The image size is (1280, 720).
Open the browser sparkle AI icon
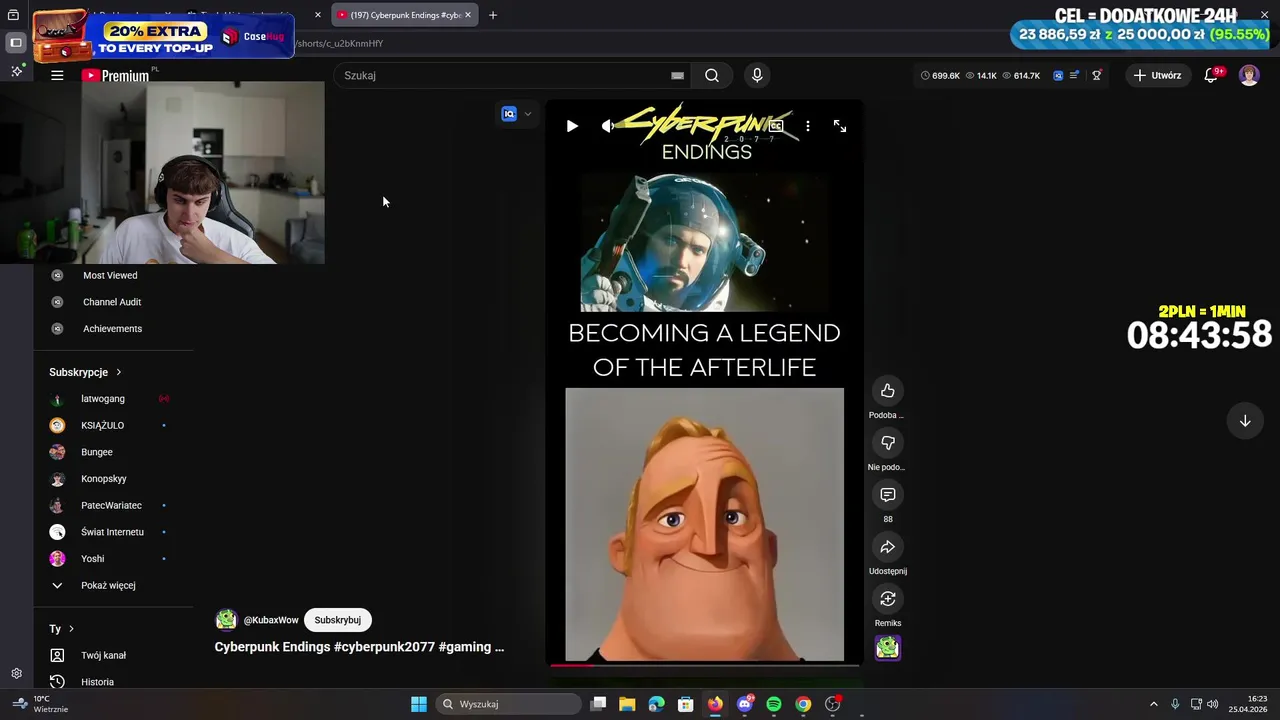pyautogui.click(x=16, y=71)
